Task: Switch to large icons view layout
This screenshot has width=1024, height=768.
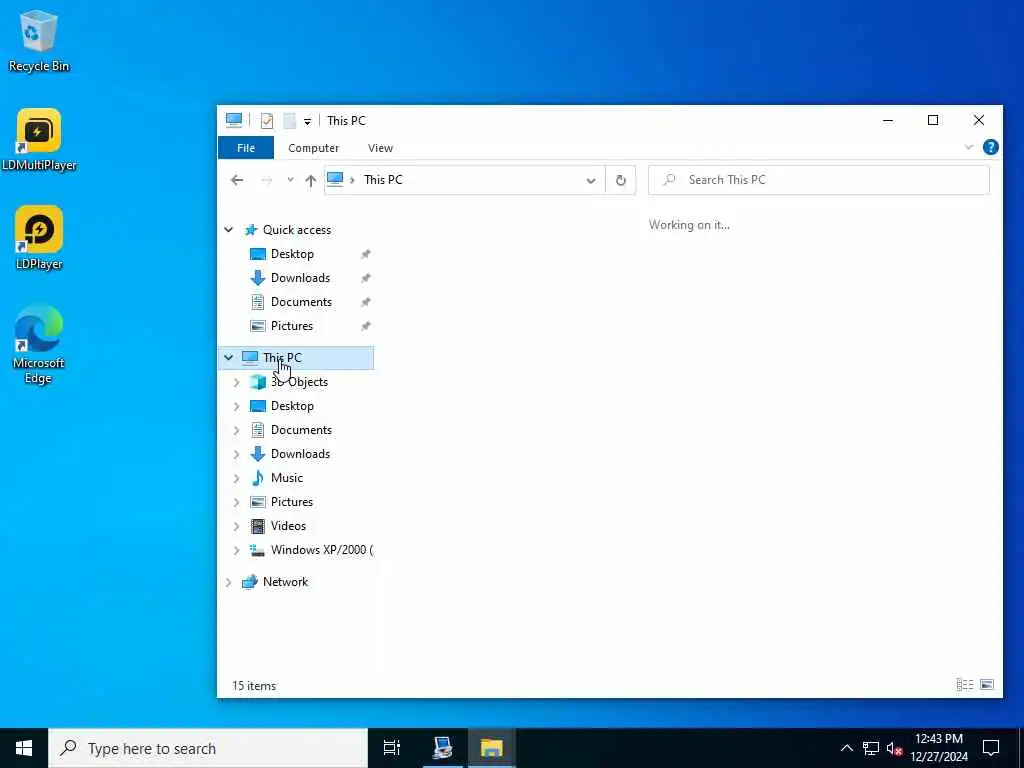Action: coord(987,684)
